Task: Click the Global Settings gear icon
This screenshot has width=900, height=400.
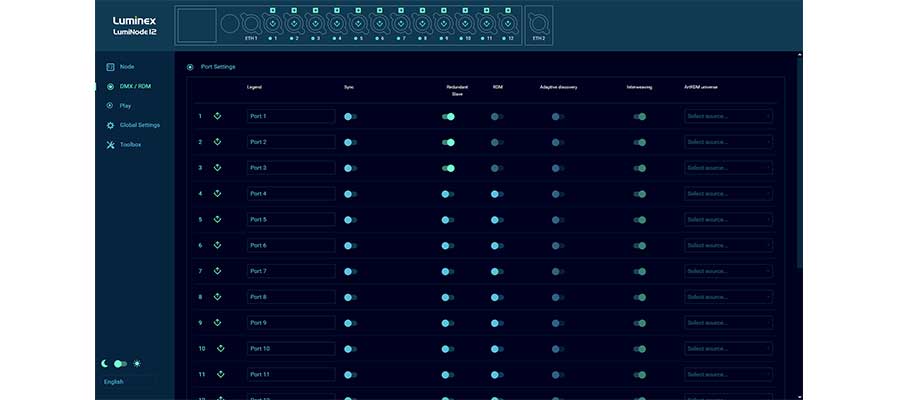Action: click(x=110, y=125)
